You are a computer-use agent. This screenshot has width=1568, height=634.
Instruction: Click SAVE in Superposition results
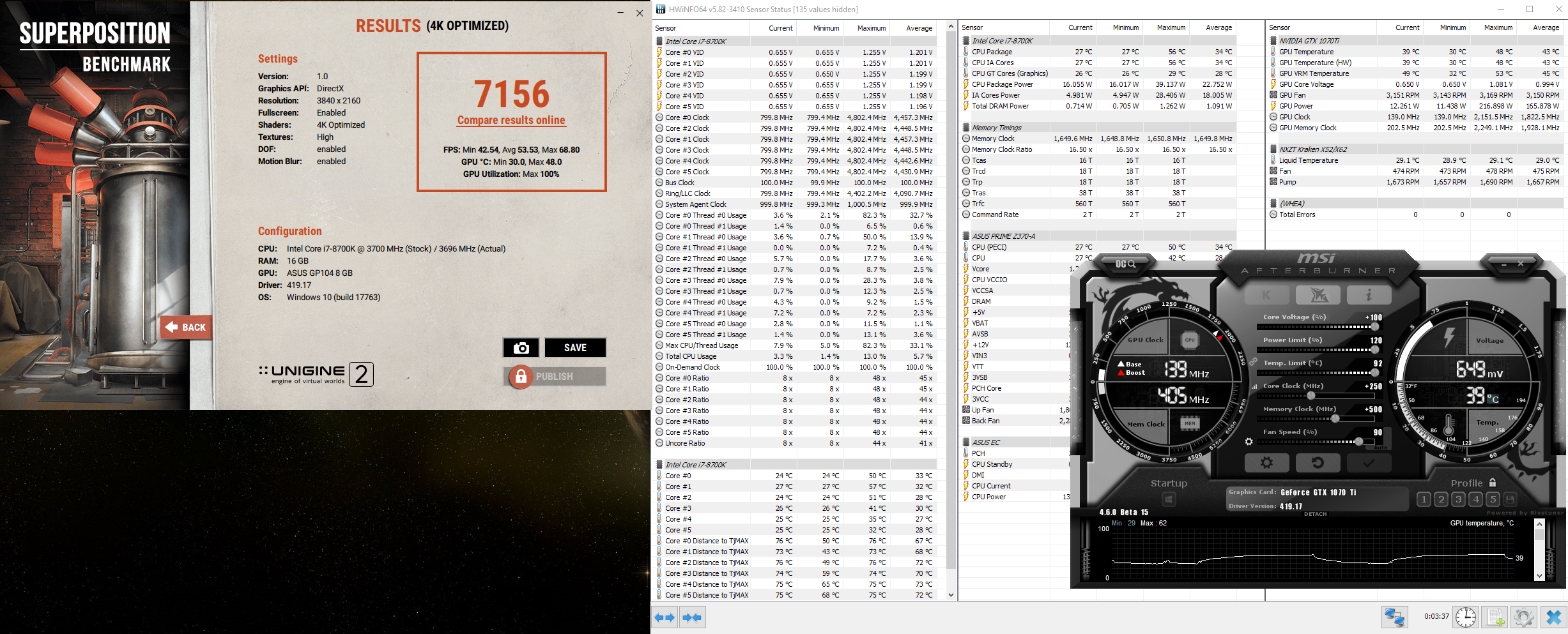[x=575, y=347]
